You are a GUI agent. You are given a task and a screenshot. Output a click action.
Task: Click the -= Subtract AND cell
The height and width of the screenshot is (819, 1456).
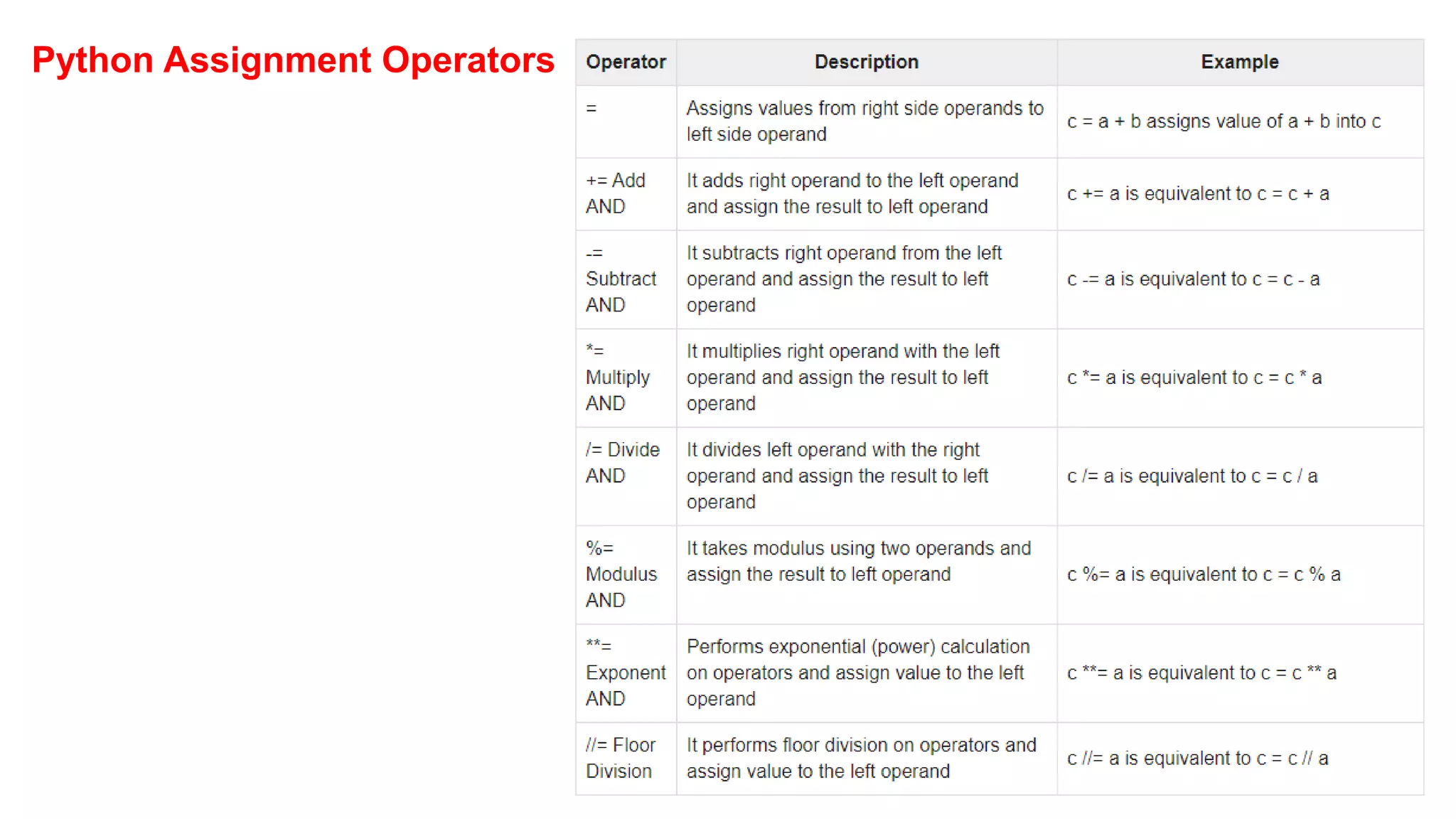626,279
